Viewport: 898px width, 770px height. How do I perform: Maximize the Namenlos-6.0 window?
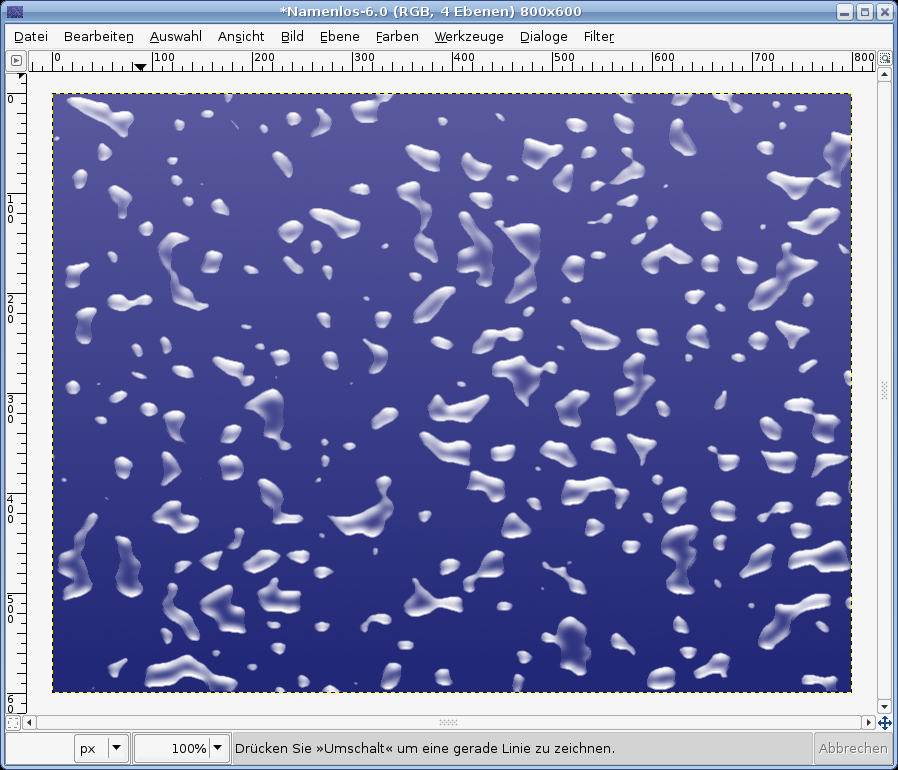click(865, 12)
